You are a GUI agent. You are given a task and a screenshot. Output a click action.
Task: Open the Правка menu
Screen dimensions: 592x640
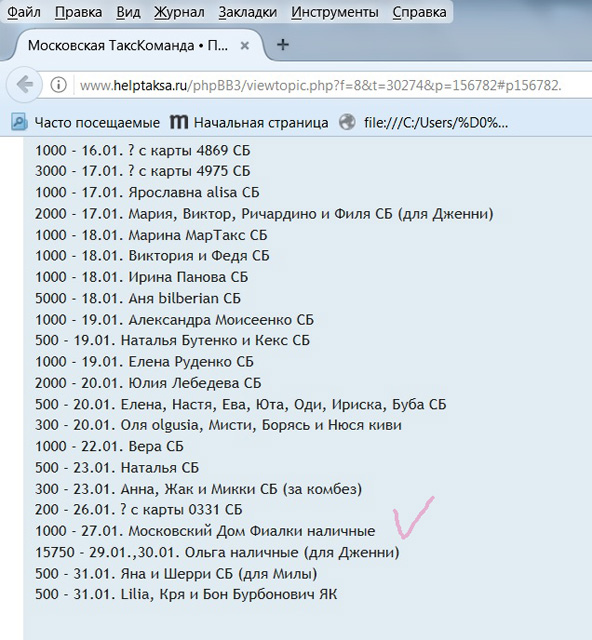click(x=78, y=12)
